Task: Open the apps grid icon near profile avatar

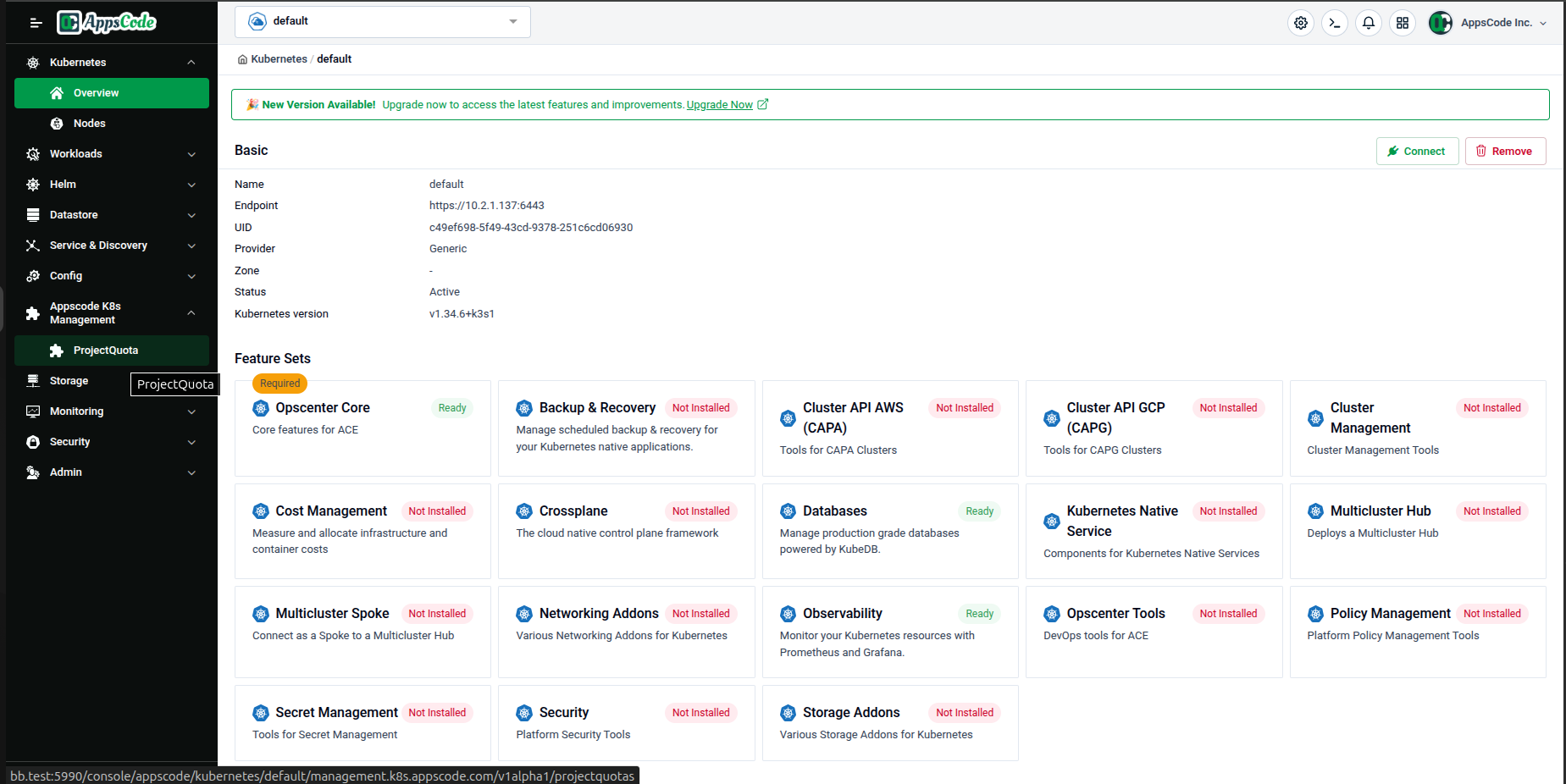Action: point(1403,23)
